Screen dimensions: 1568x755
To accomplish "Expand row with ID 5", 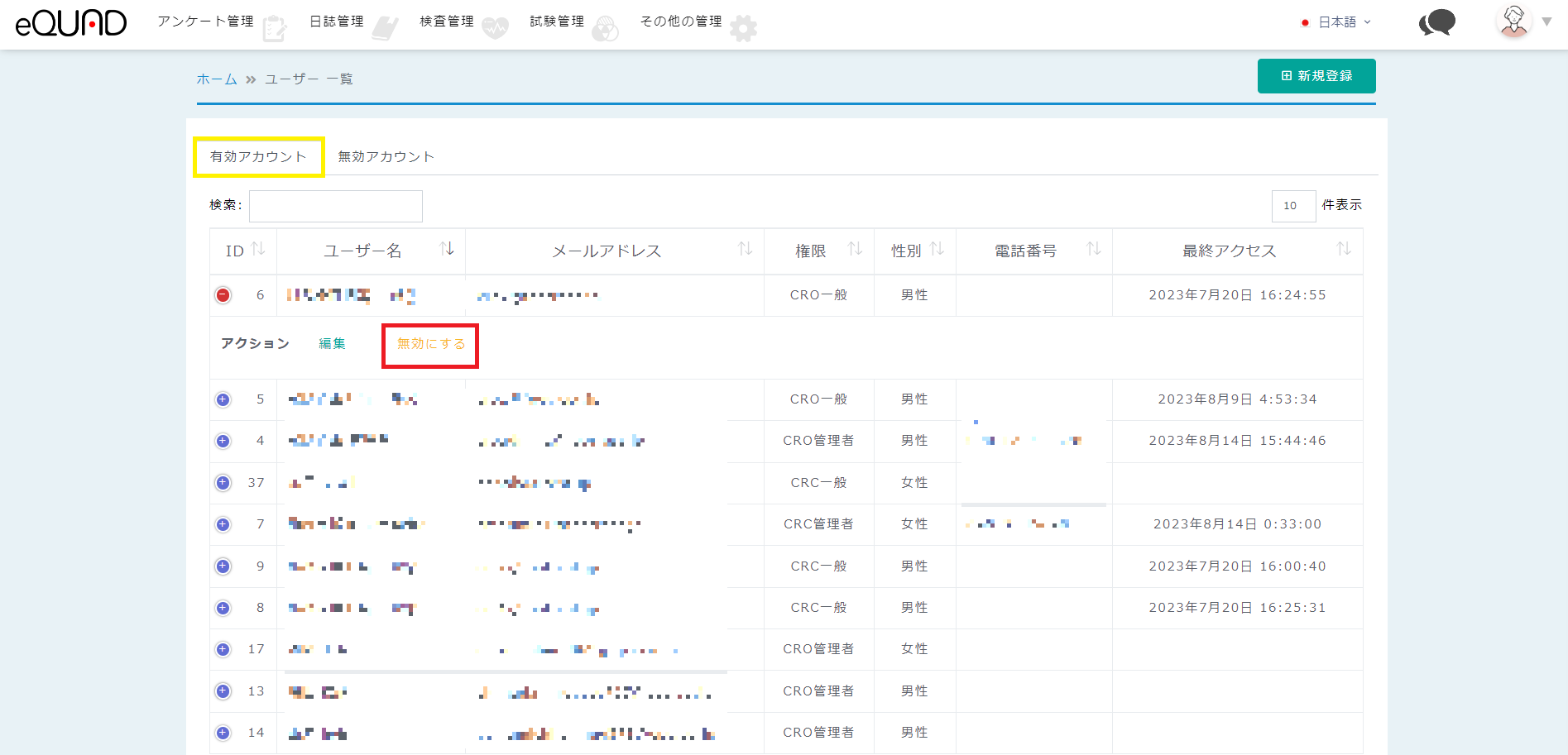I will [x=223, y=399].
